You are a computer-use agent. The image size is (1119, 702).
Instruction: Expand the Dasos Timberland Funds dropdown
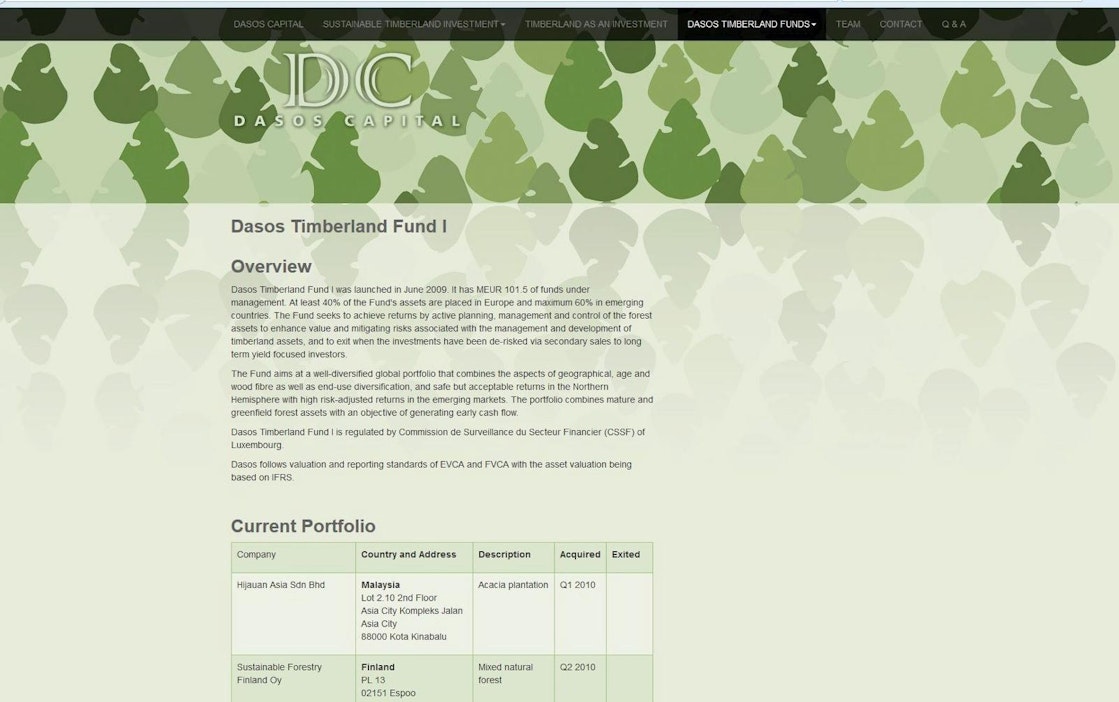coord(751,24)
